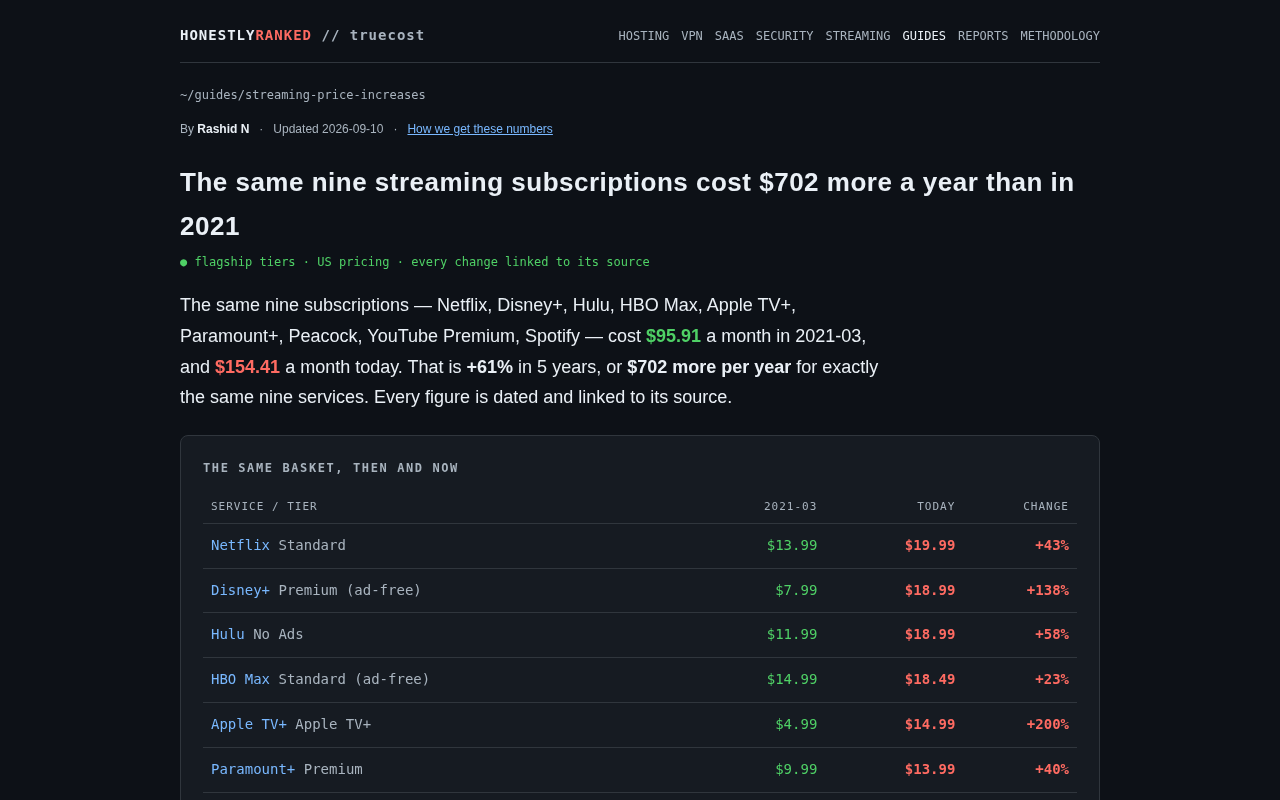Image resolution: width=1280 pixels, height=800 pixels.
Task: Click the Updated 2026-09-10 date
Action: (328, 129)
